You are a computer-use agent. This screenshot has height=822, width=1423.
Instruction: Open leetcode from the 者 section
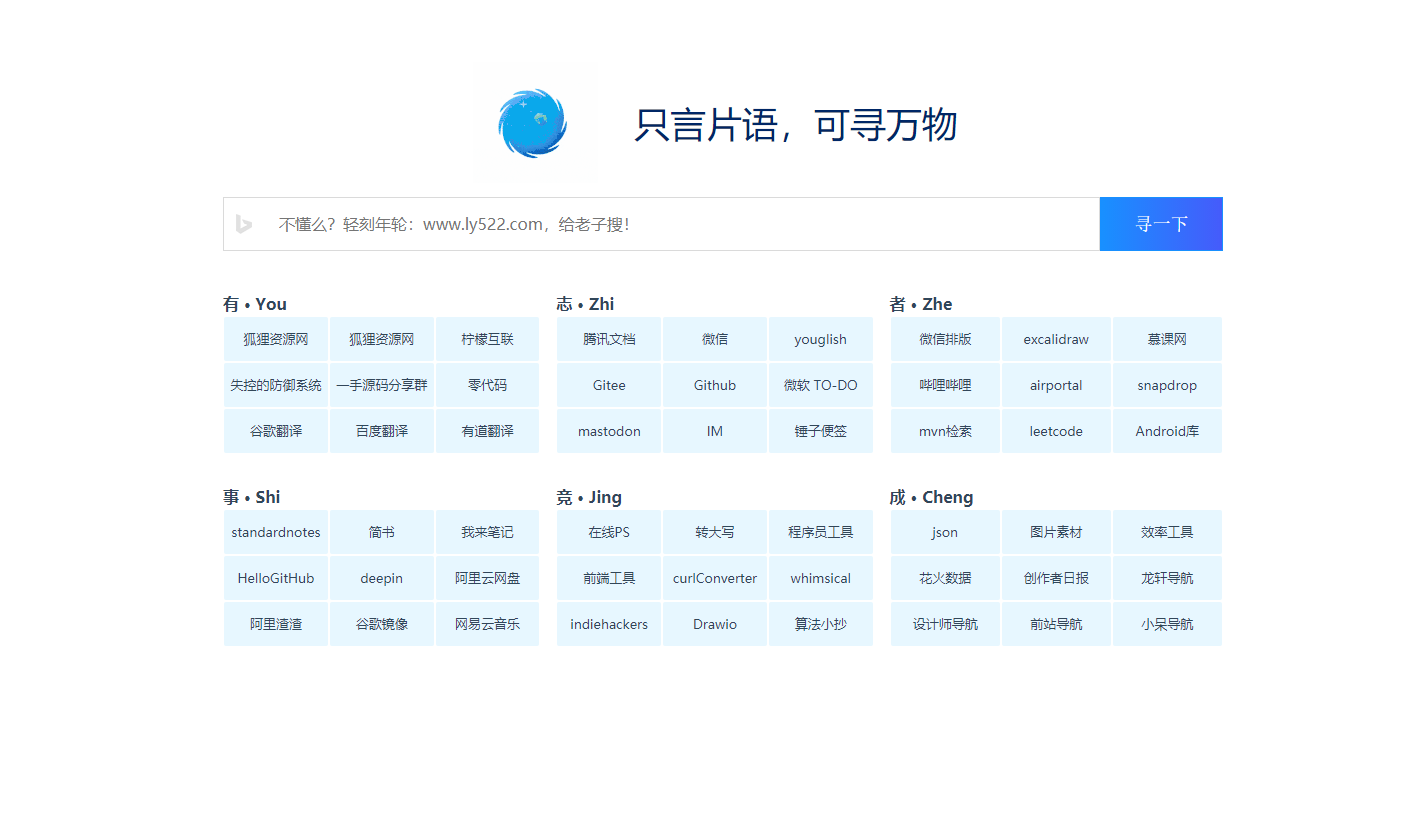[x=1055, y=431]
